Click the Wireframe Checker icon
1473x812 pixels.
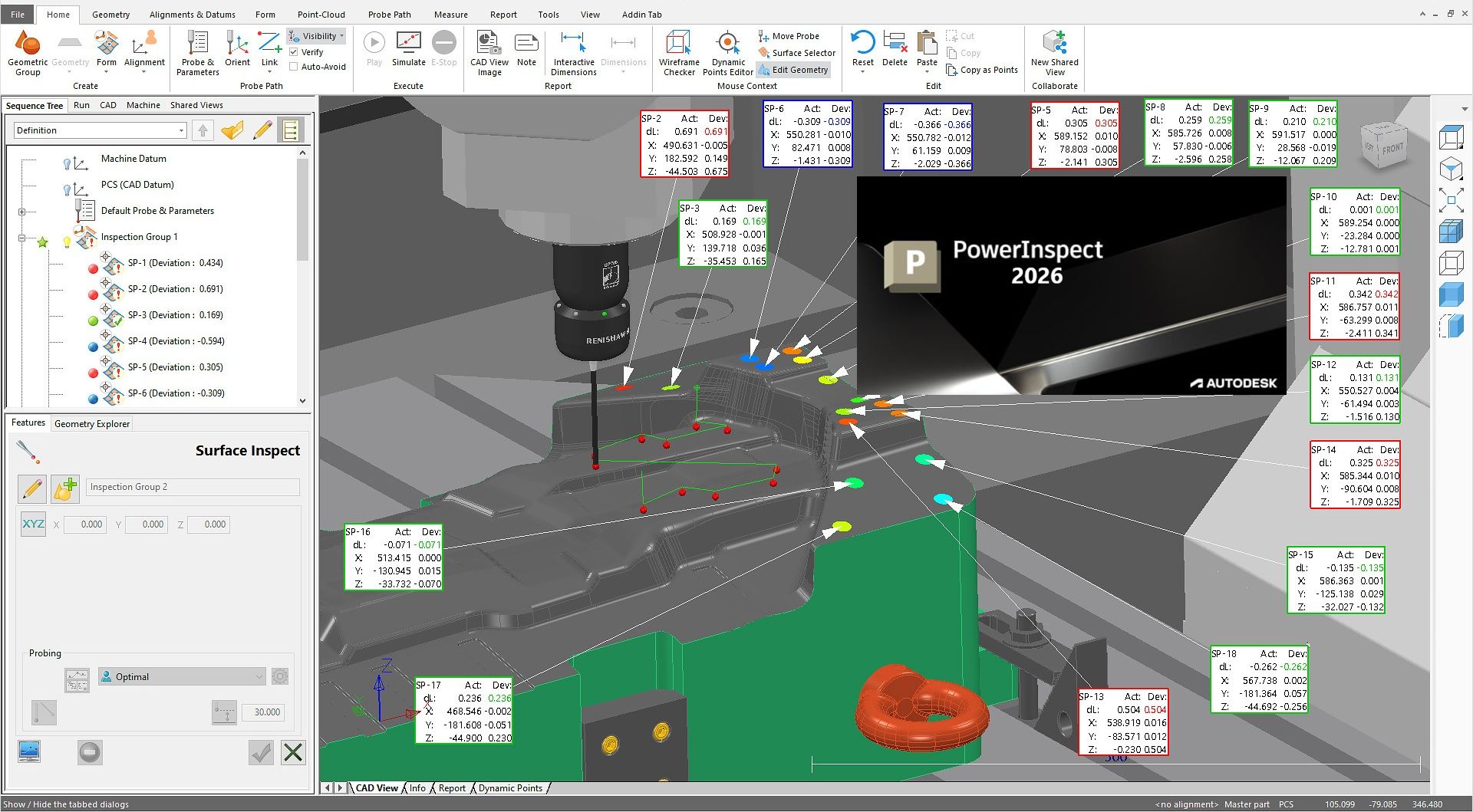678,44
